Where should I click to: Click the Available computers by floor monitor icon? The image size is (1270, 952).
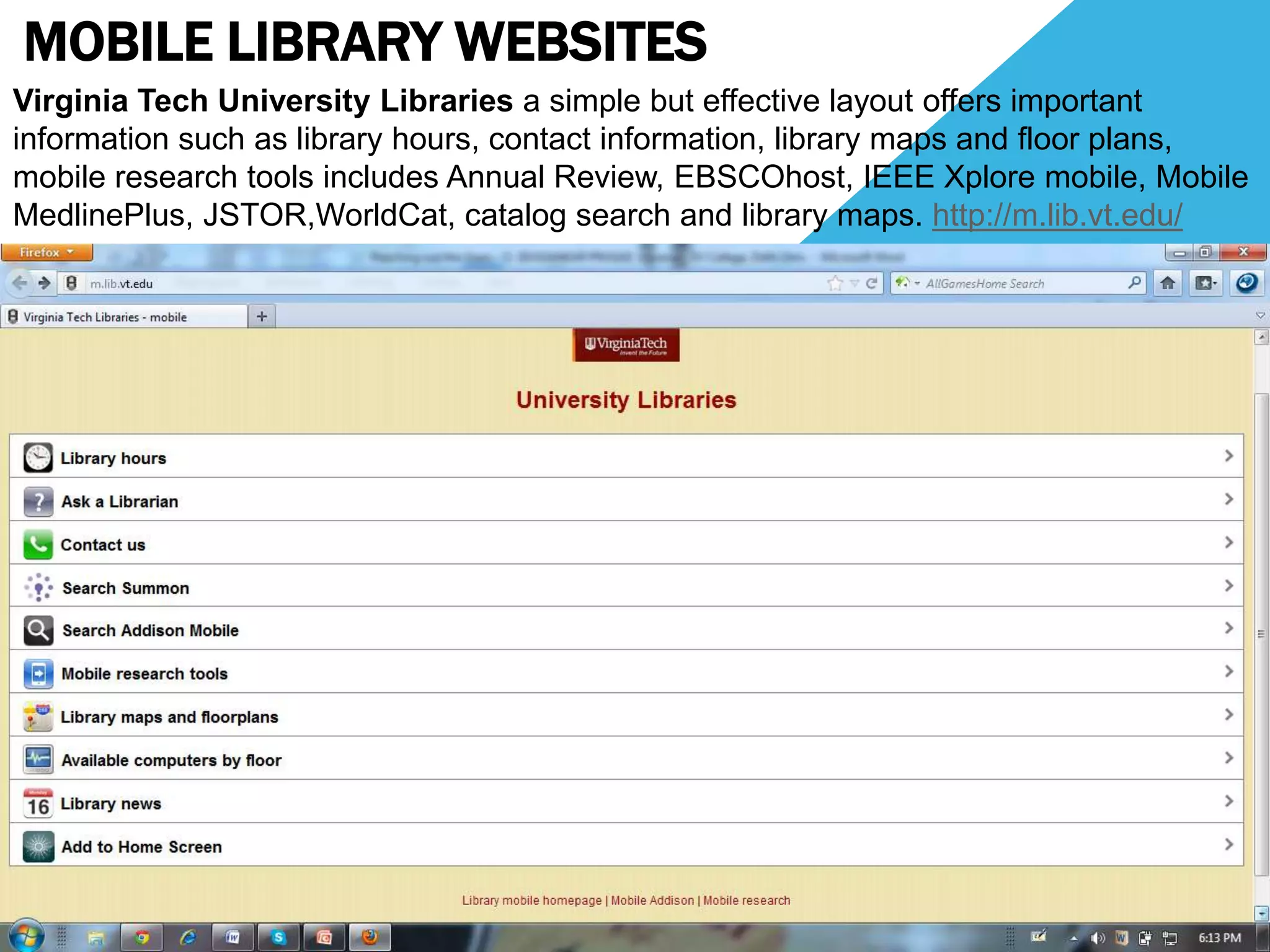click(38, 760)
